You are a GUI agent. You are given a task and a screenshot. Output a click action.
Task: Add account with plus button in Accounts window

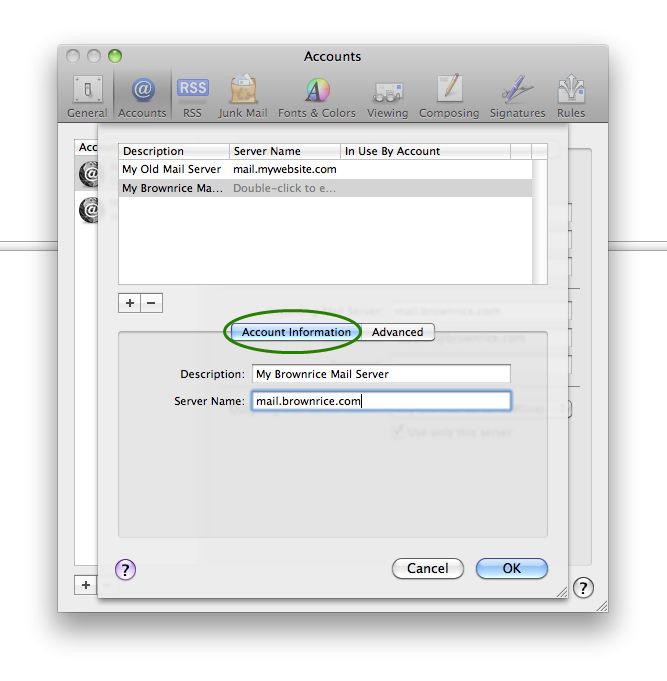pyautogui.click(x=86, y=585)
